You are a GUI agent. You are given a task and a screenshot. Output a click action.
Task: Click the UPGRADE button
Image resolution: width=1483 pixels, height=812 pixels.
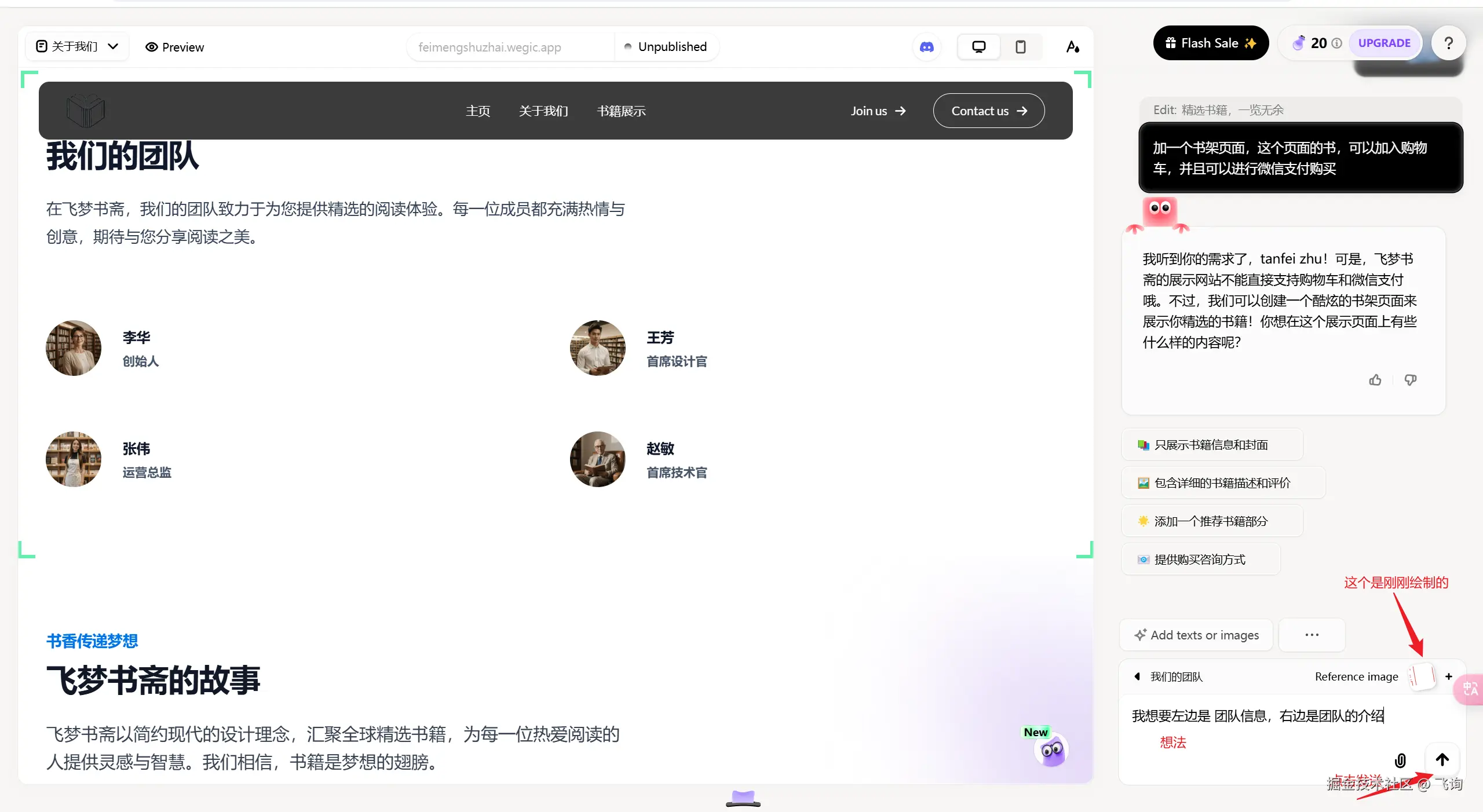(x=1384, y=43)
